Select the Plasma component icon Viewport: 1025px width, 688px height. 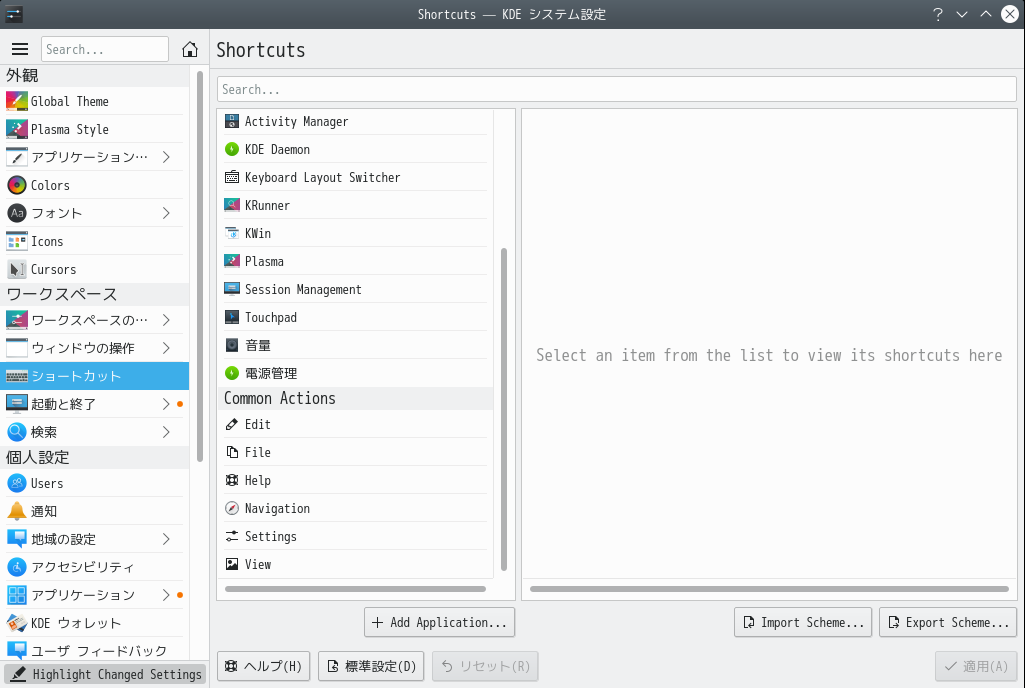[x=232, y=261]
